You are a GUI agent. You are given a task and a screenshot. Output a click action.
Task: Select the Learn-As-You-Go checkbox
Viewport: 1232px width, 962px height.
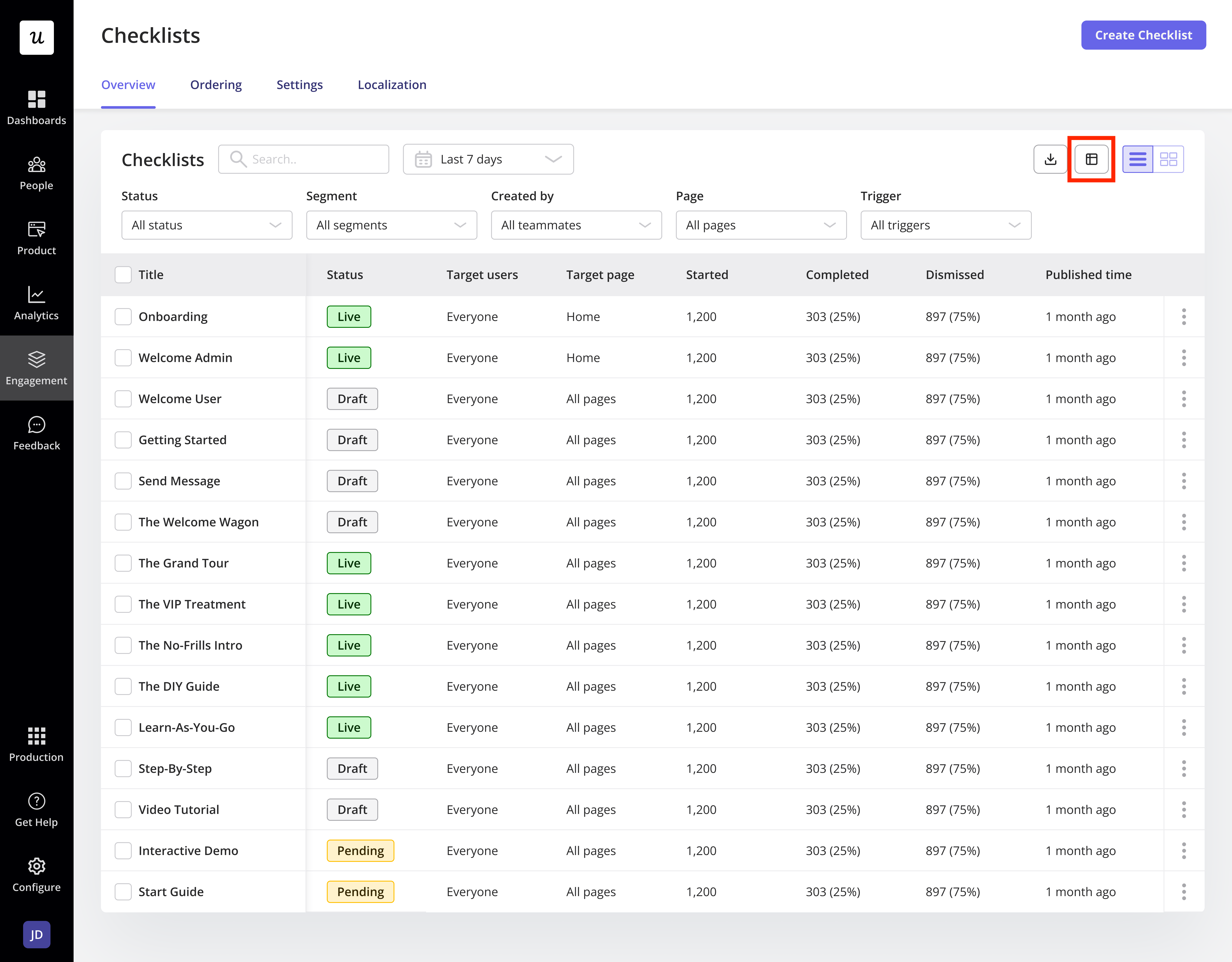[123, 727]
